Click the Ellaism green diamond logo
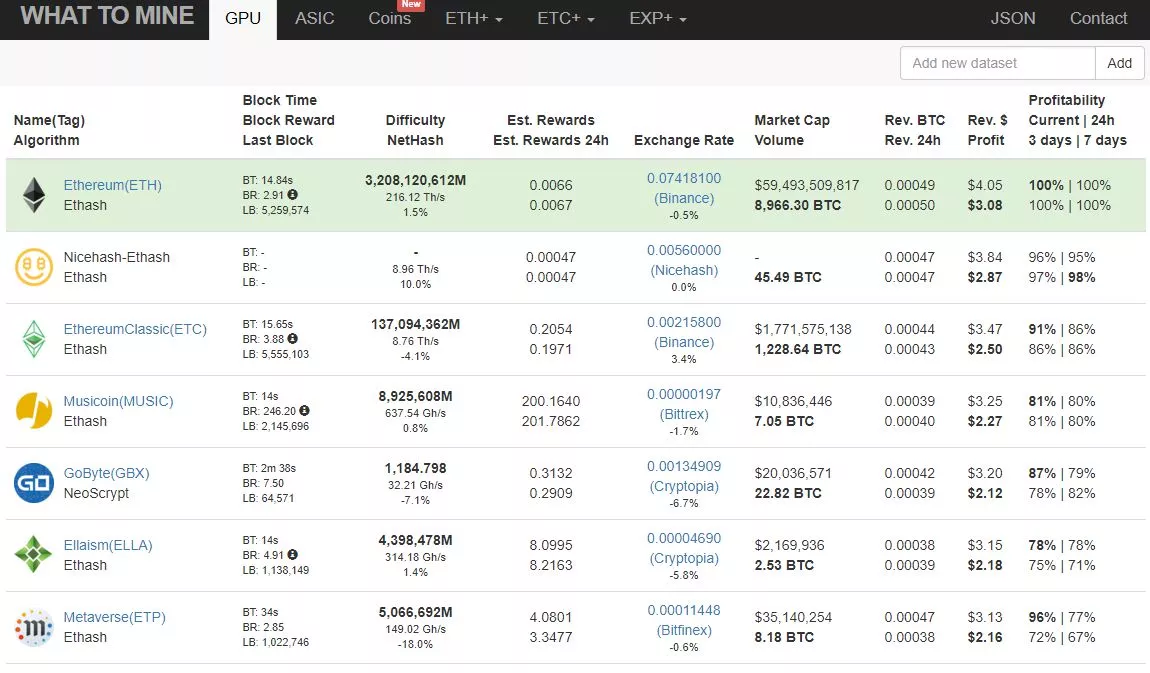Viewport: 1150px width, 673px height. pos(34,555)
